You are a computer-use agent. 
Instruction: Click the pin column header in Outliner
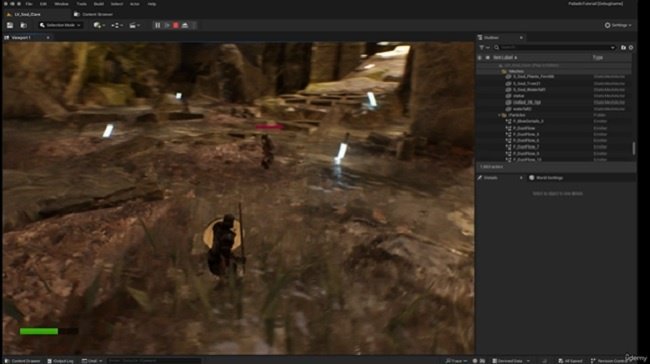coord(488,58)
